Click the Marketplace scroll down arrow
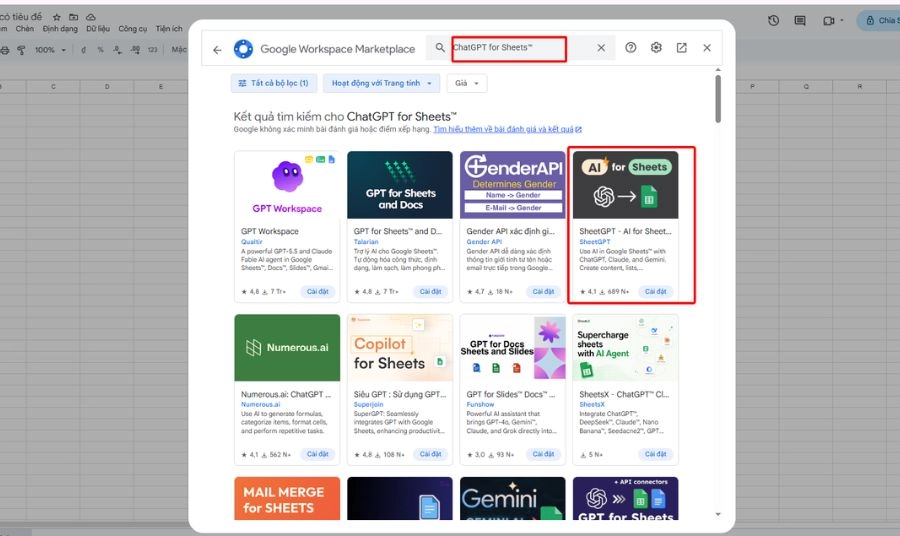 click(x=718, y=514)
